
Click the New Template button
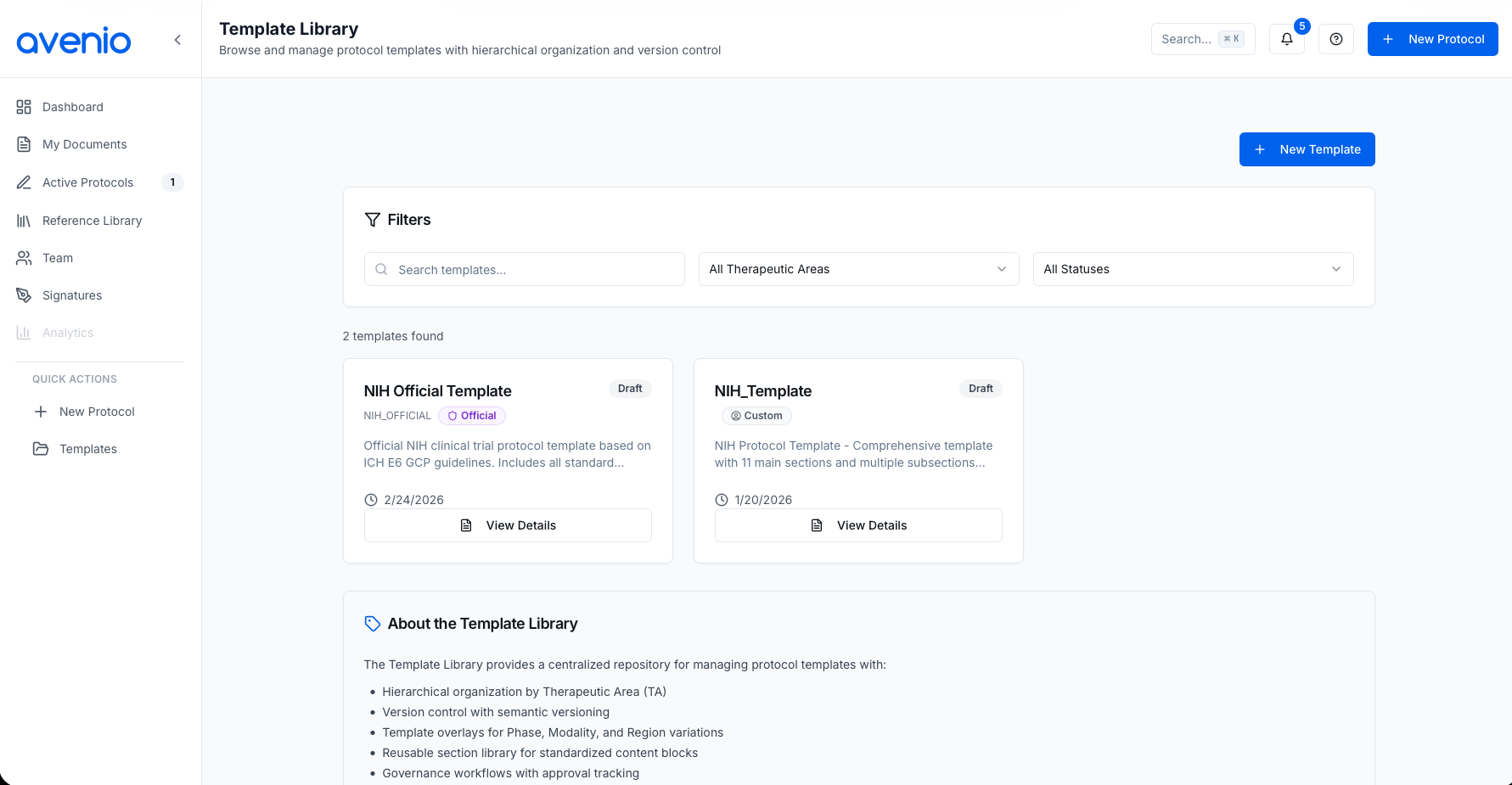point(1307,149)
